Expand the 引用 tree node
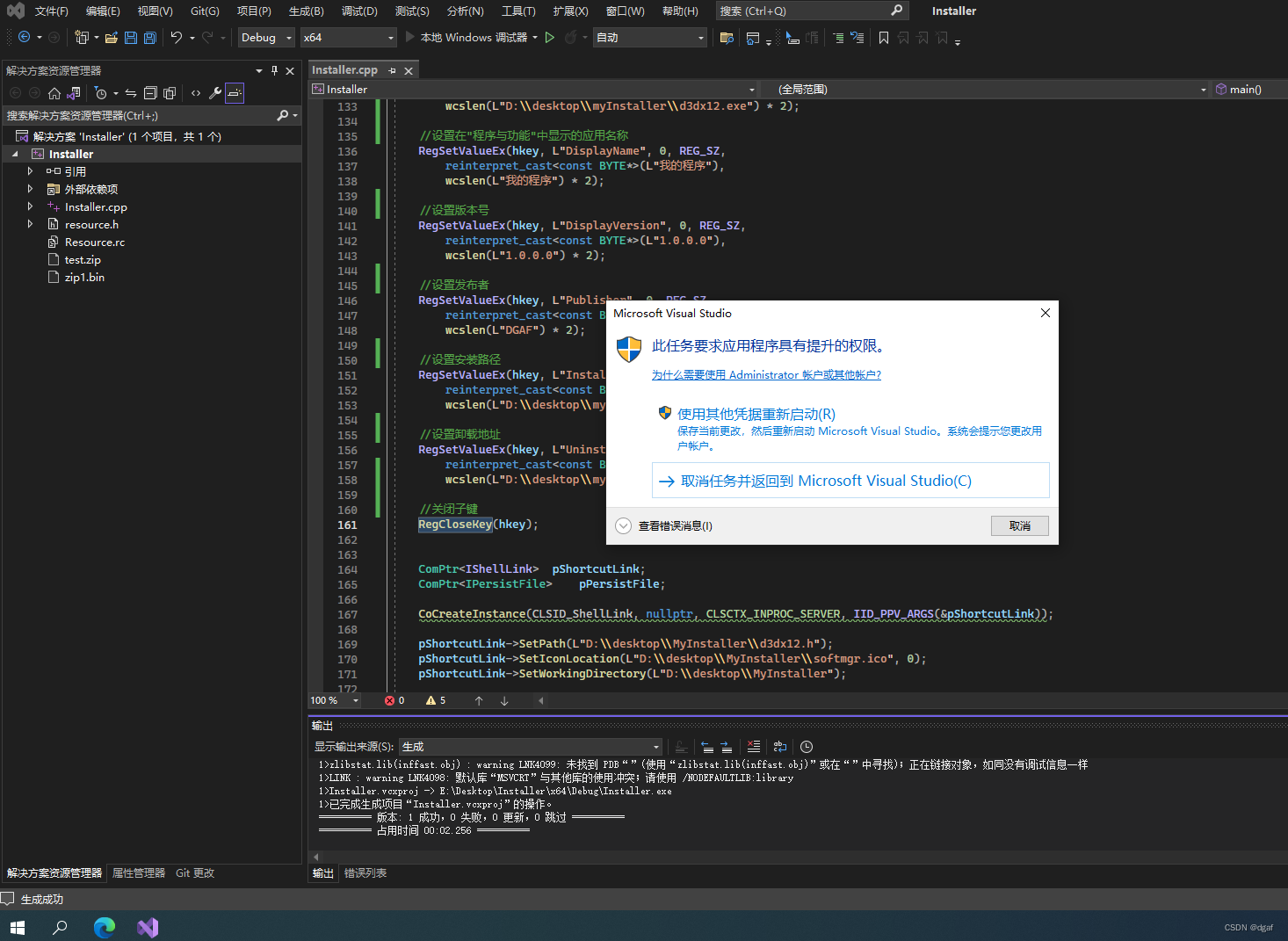The width and height of the screenshot is (1288, 941). pyautogui.click(x=30, y=171)
